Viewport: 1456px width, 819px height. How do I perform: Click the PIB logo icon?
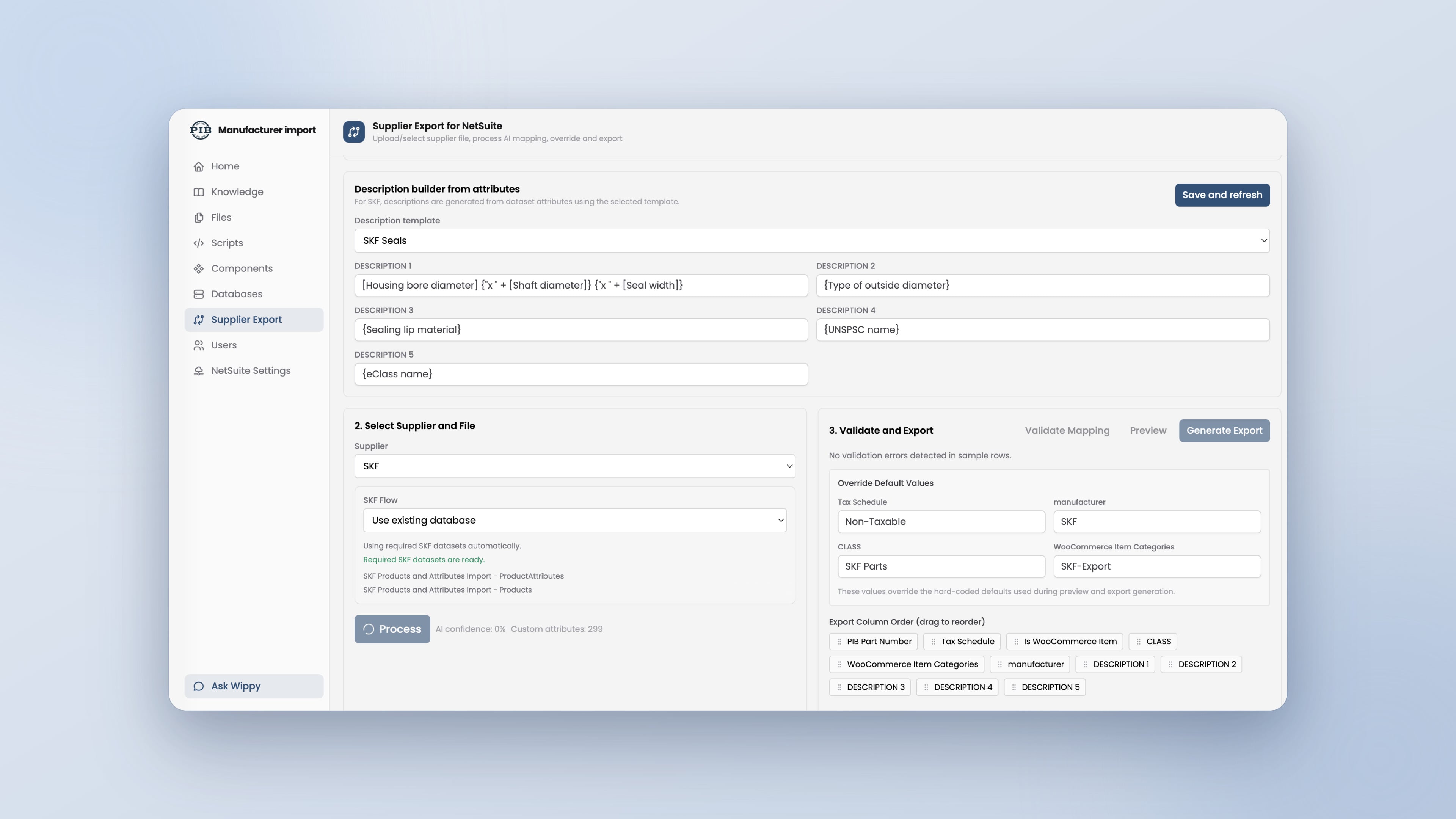click(x=200, y=130)
